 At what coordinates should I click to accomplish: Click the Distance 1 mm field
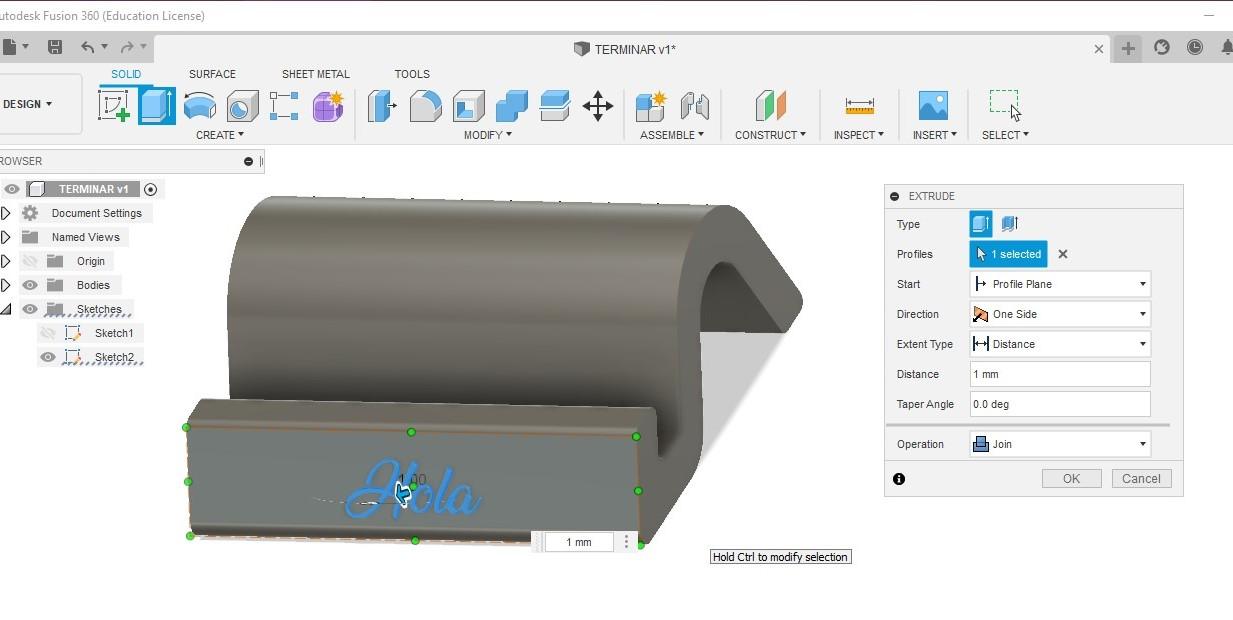click(x=1060, y=374)
